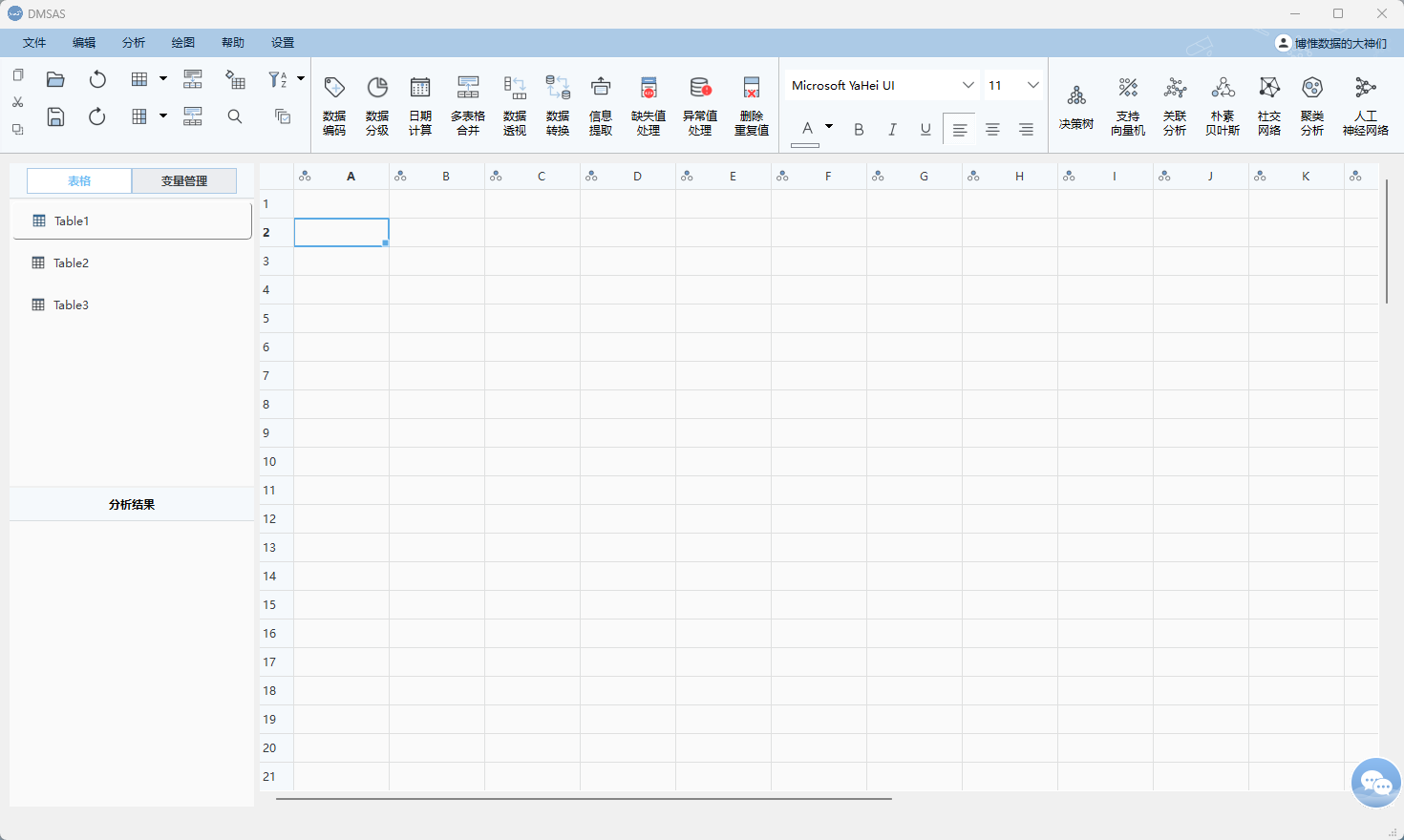Screen dimensions: 1404x840
Task: Open the 绘图 menu
Action: click(x=183, y=43)
